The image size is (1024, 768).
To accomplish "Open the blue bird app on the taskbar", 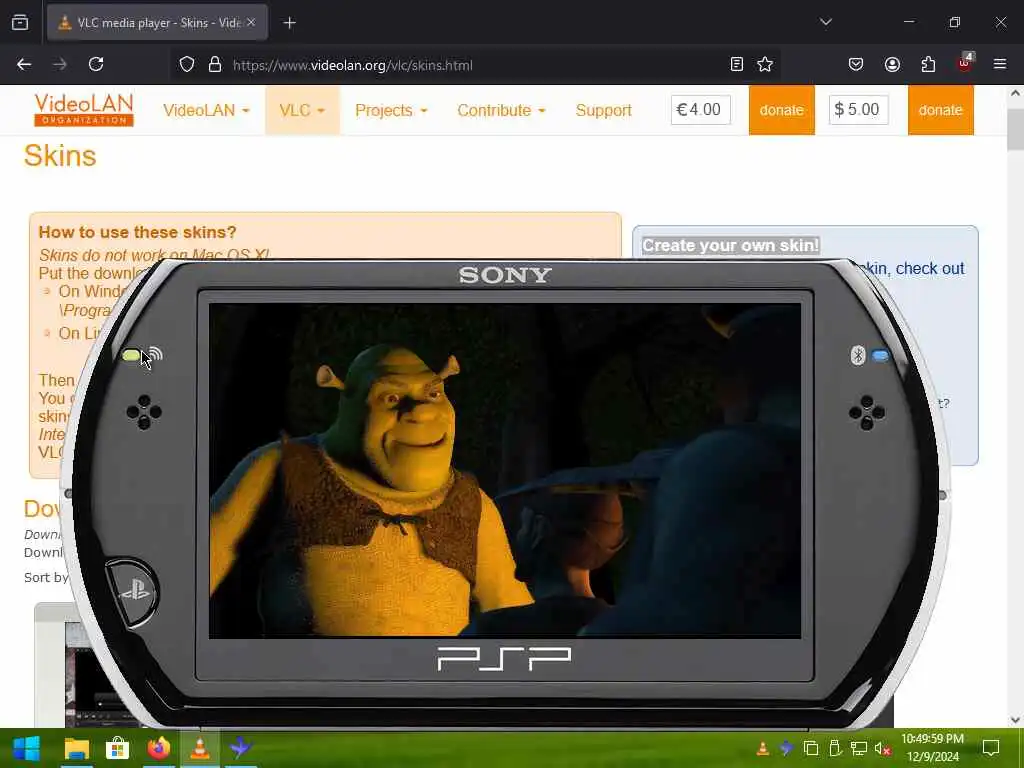I will (241, 748).
